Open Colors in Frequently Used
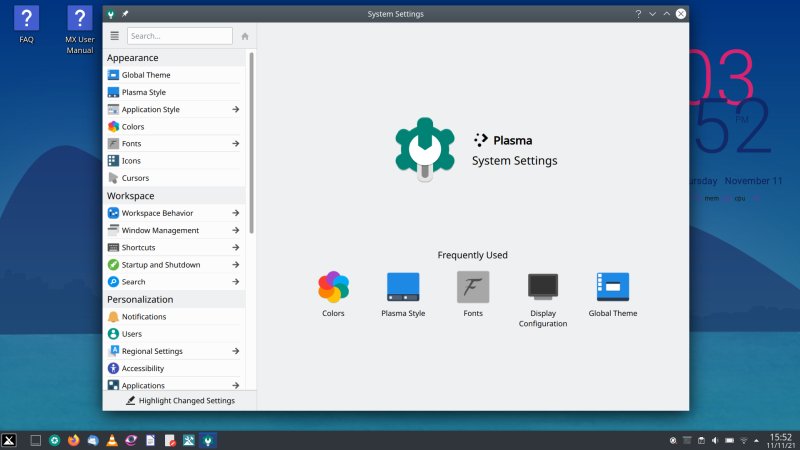800x450 pixels. [x=333, y=288]
